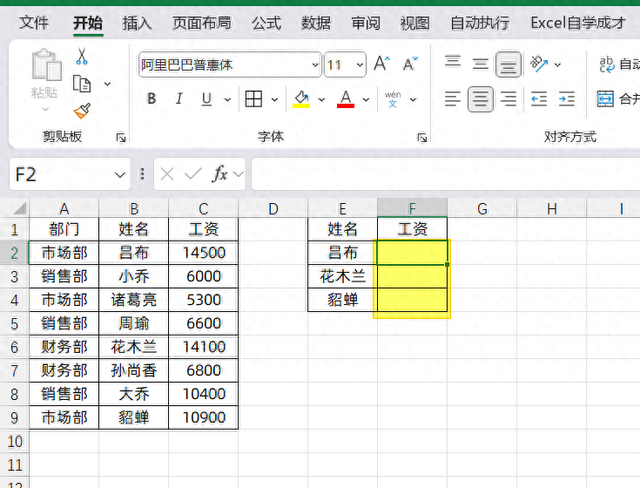640x488 pixels.
Task: Confirm the entry with the checkmark icon
Action: [x=193, y=174]
